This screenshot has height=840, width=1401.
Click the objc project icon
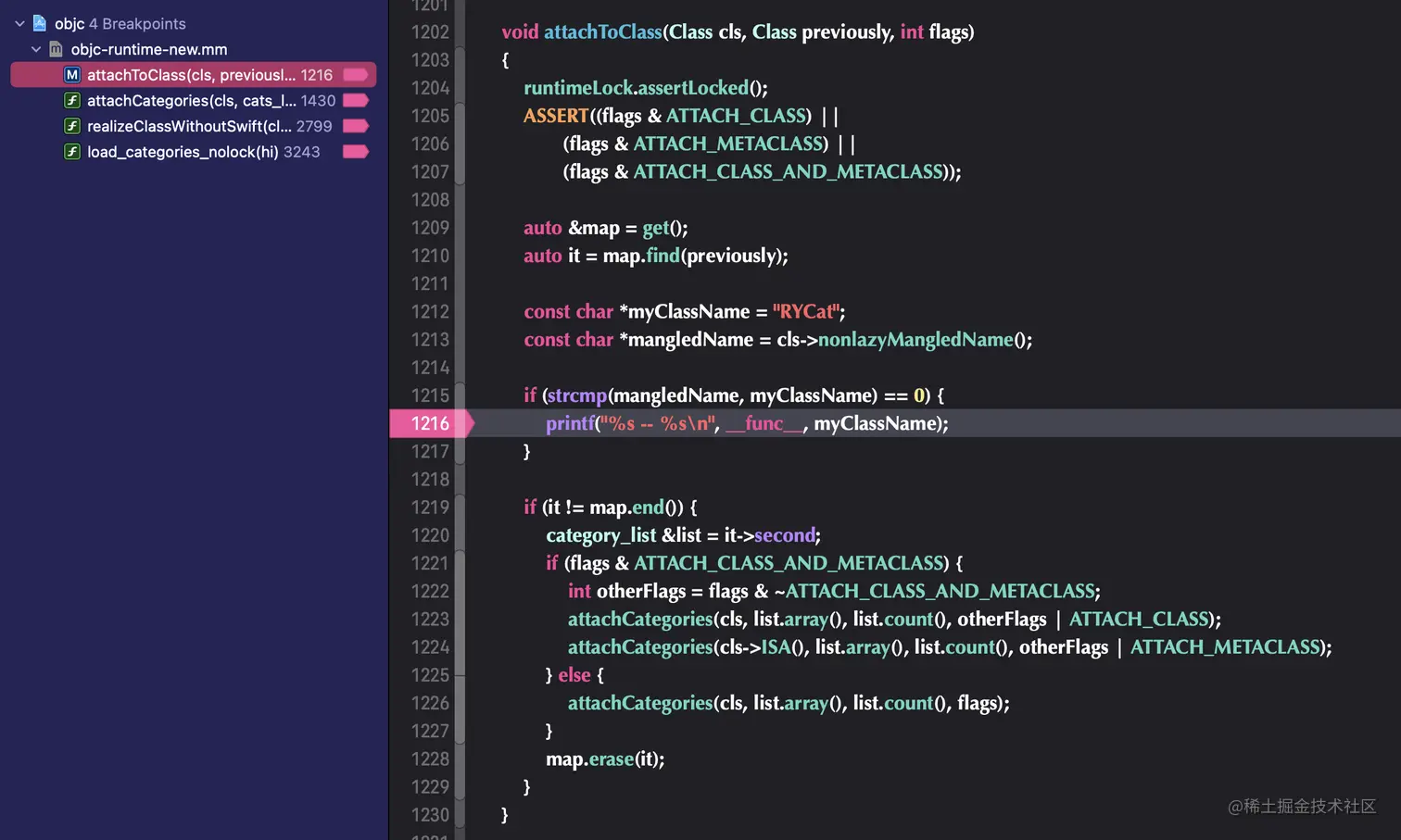pyautogui.click(x=39, y=23)
